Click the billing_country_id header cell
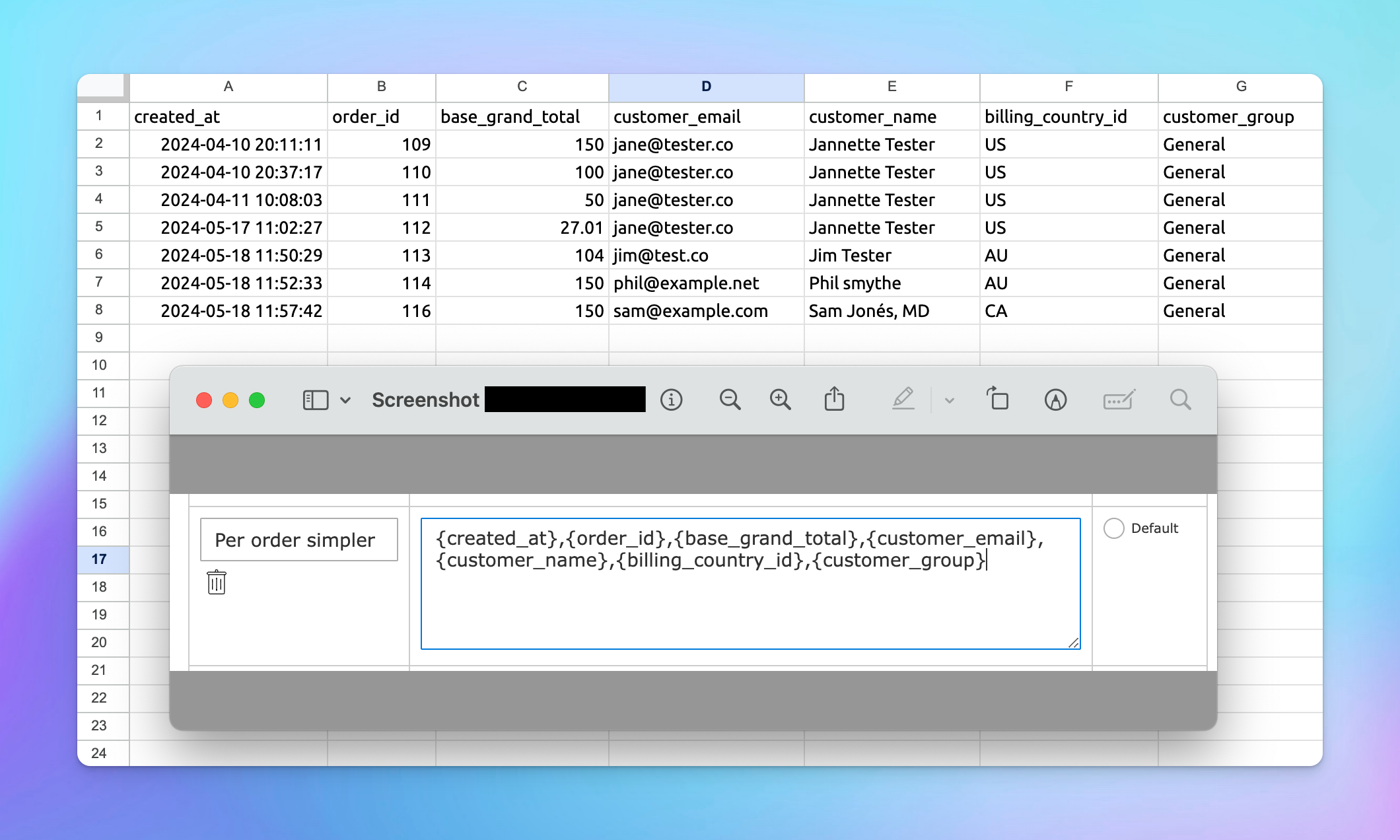This screenshot has height=840, width=1400. (x=1069, y=116)
